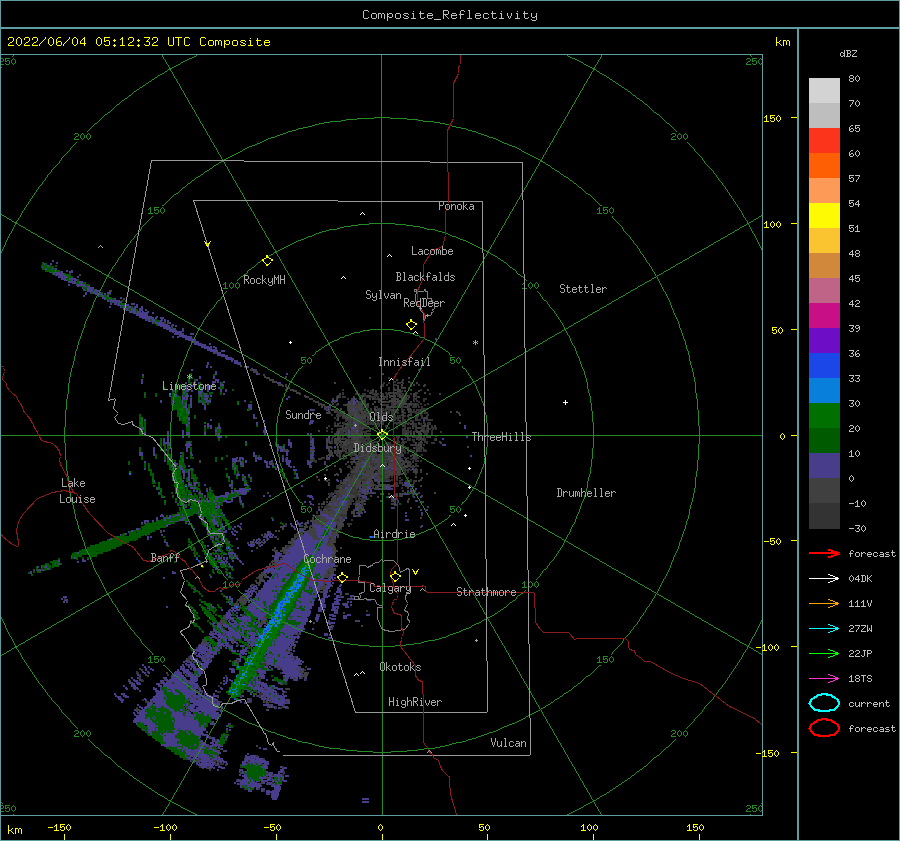Click the Banff label
Image resolution: width=900 pixels, height=841 pixels.
click(165, 557)
